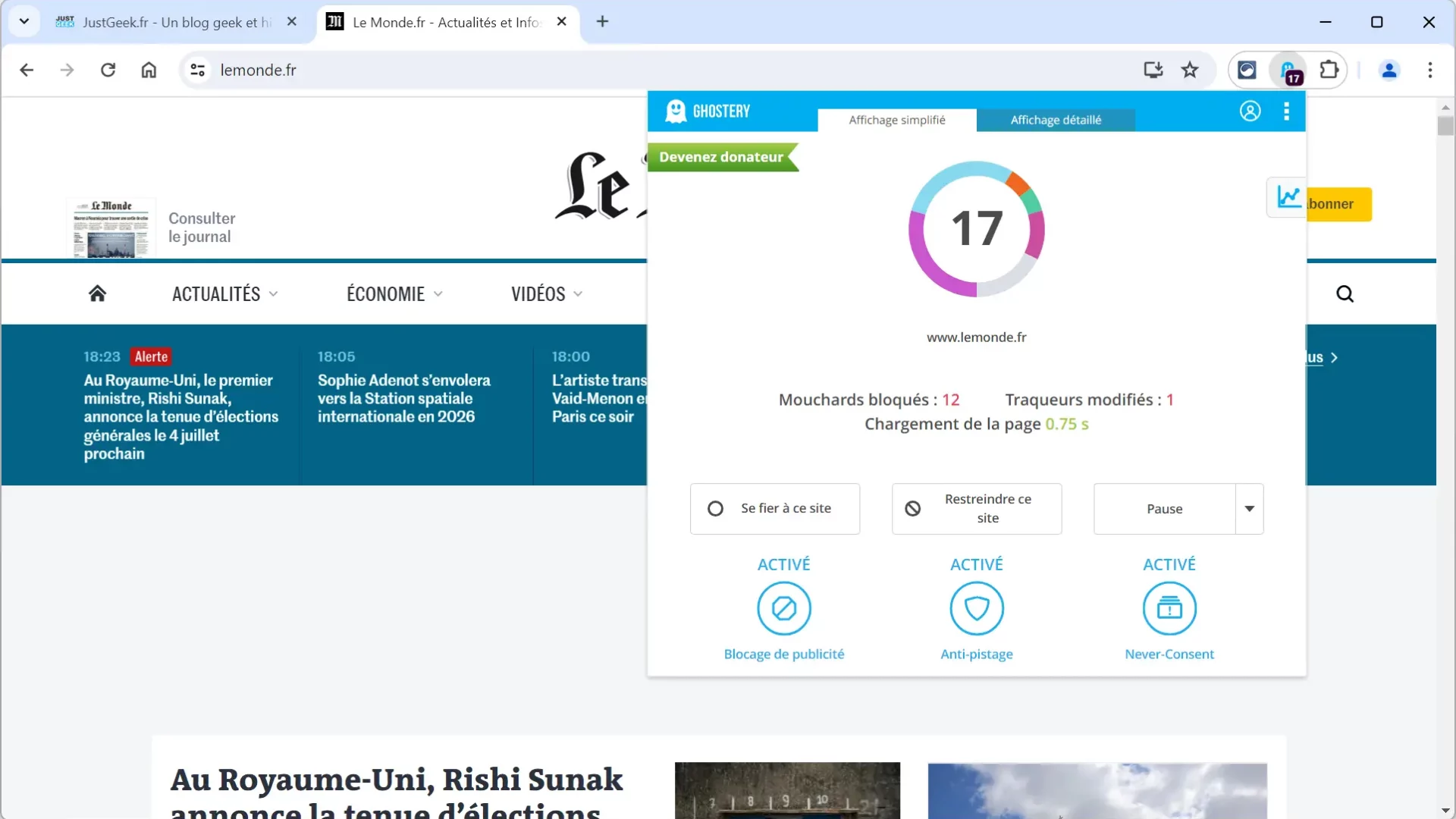Expand the ACTUALITÉS menu
1456x819 pixels.
[x=225, y=293]
